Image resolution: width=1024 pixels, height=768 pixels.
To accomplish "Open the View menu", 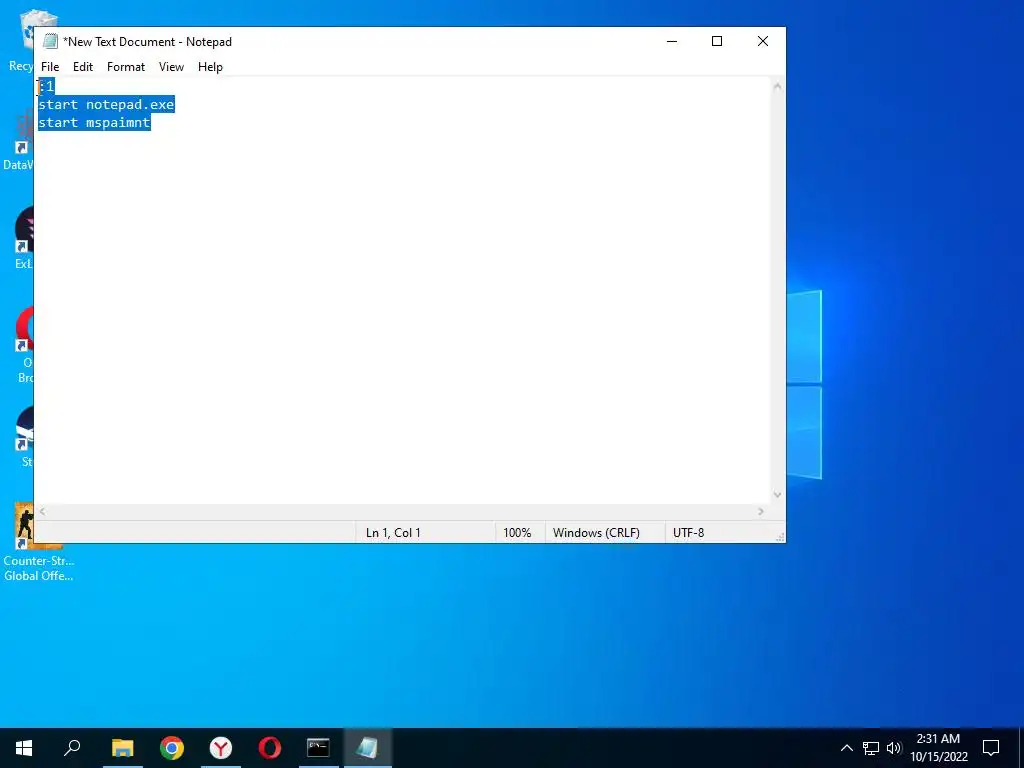I will click(171, 67).
